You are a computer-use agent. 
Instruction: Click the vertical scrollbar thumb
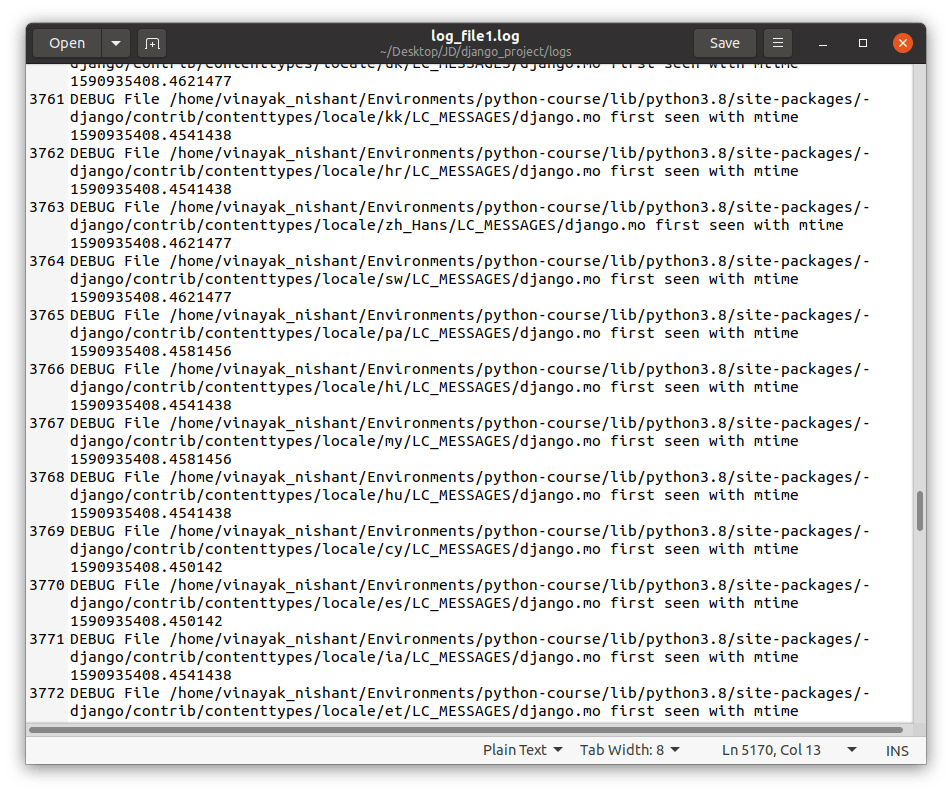(918, 508)
